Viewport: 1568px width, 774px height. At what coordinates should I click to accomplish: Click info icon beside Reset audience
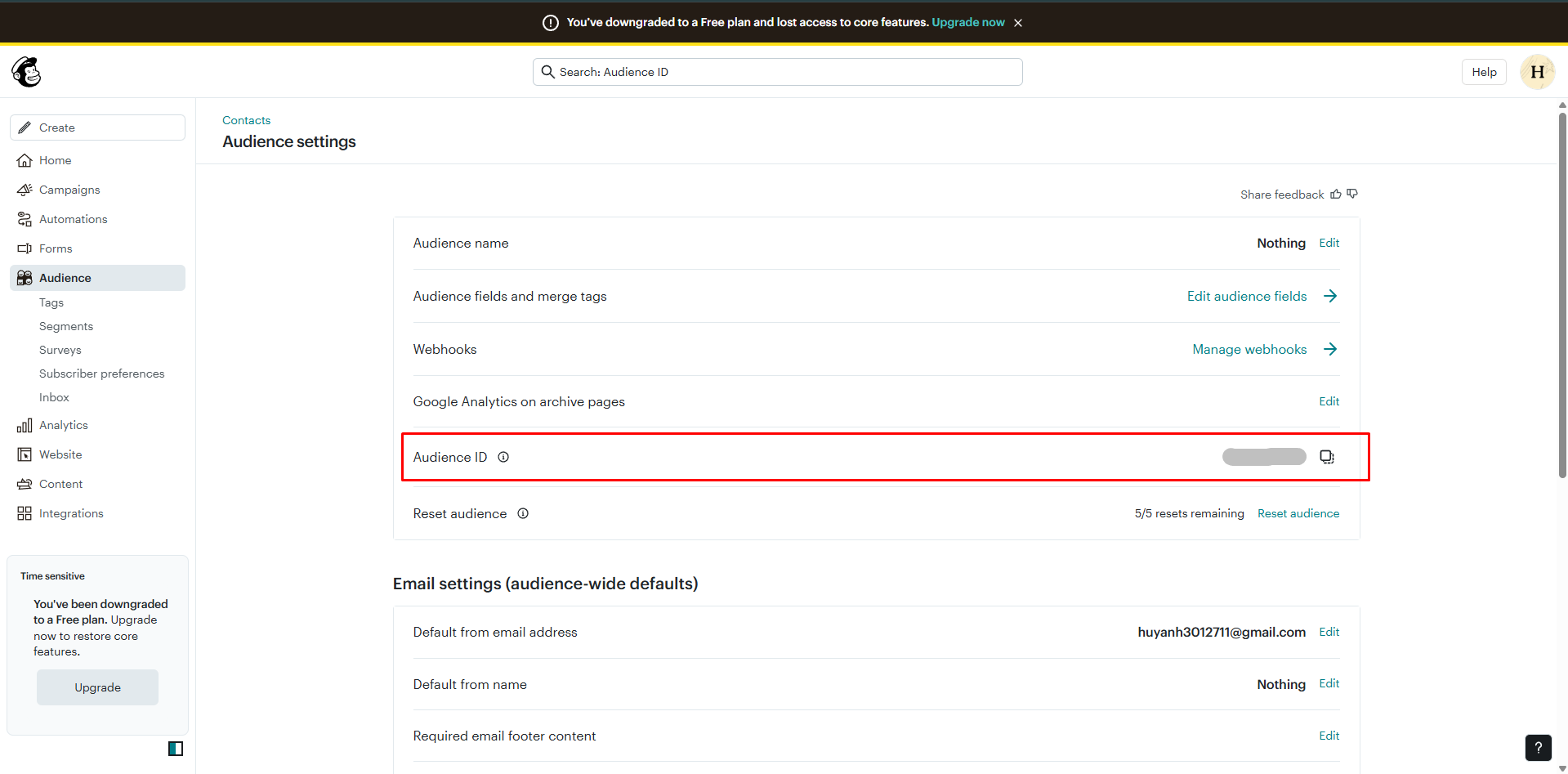pos(523,513)
